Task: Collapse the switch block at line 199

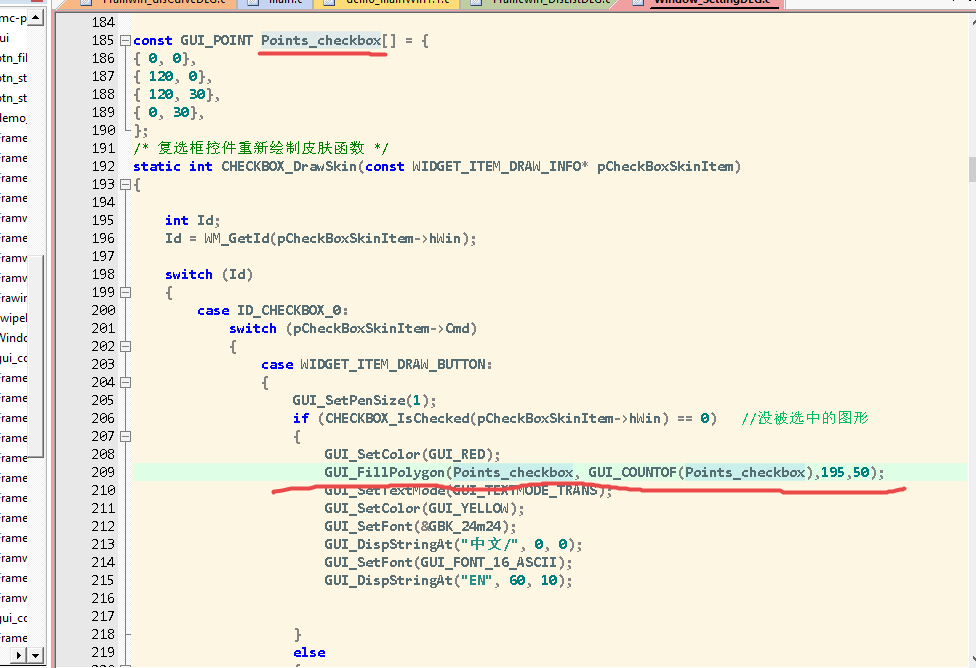Action: coord(124,293)
